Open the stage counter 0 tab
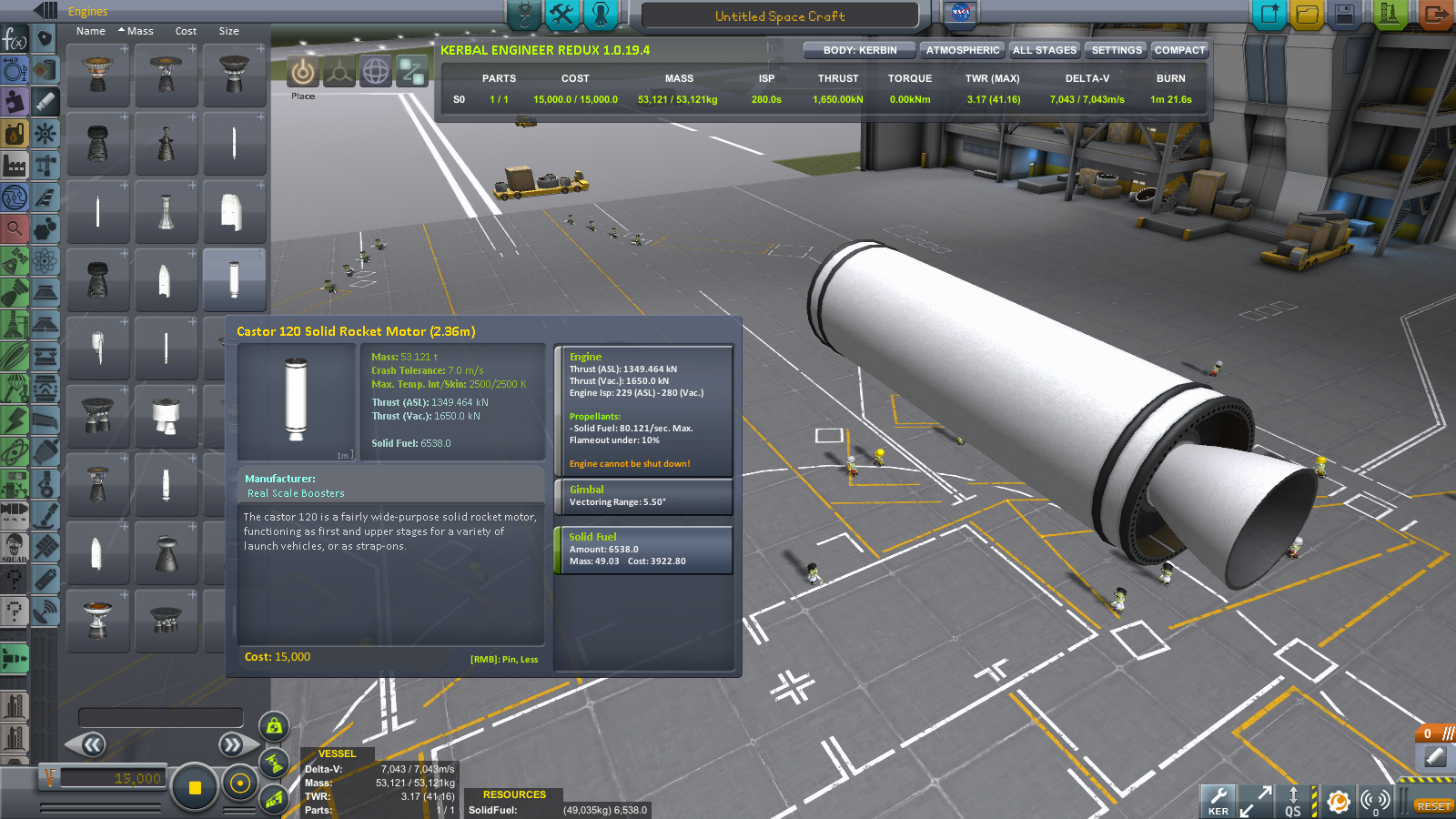1456x819 pixels. (x=1435, y=733)
